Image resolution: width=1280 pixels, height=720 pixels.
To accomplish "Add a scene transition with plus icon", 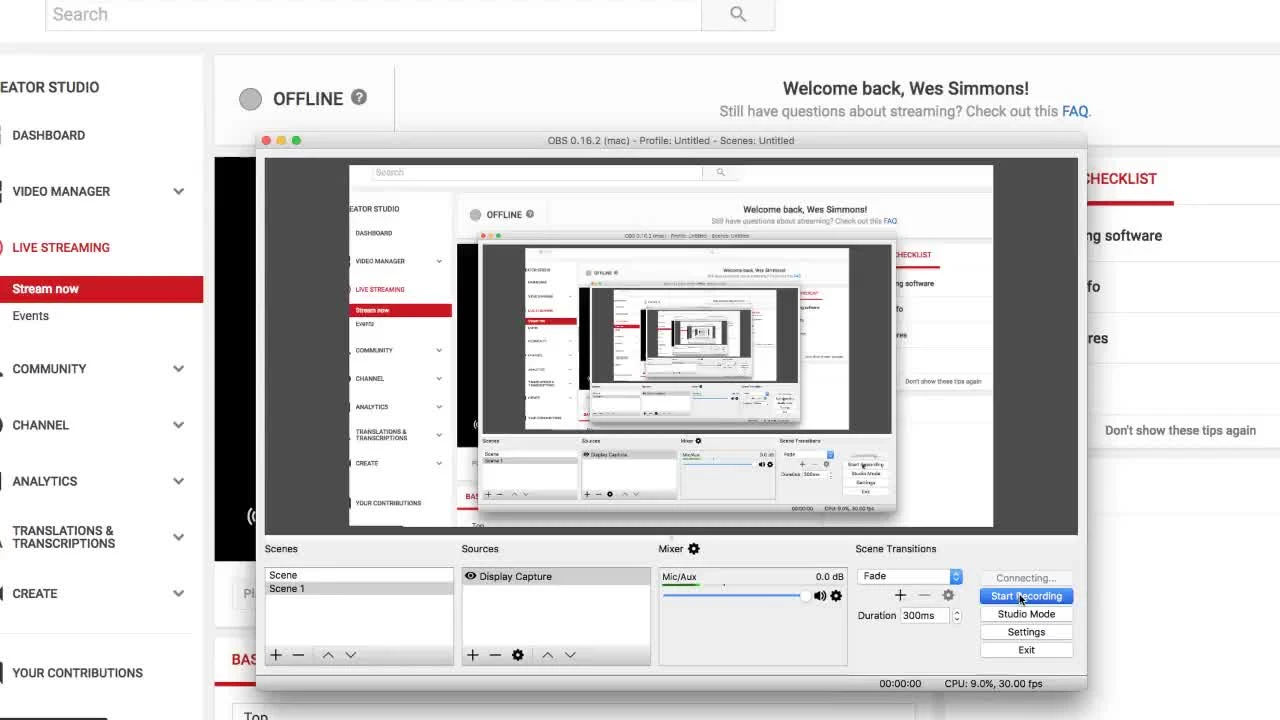I will 900,595.
